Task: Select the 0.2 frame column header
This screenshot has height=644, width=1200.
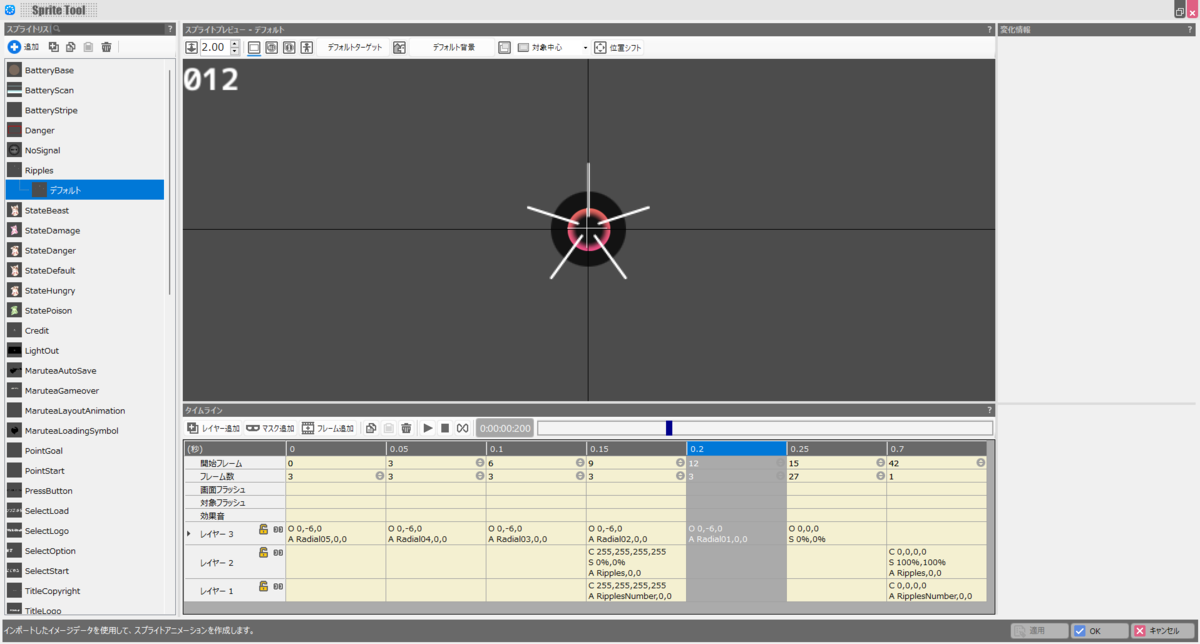Action: tap(736, 449)
